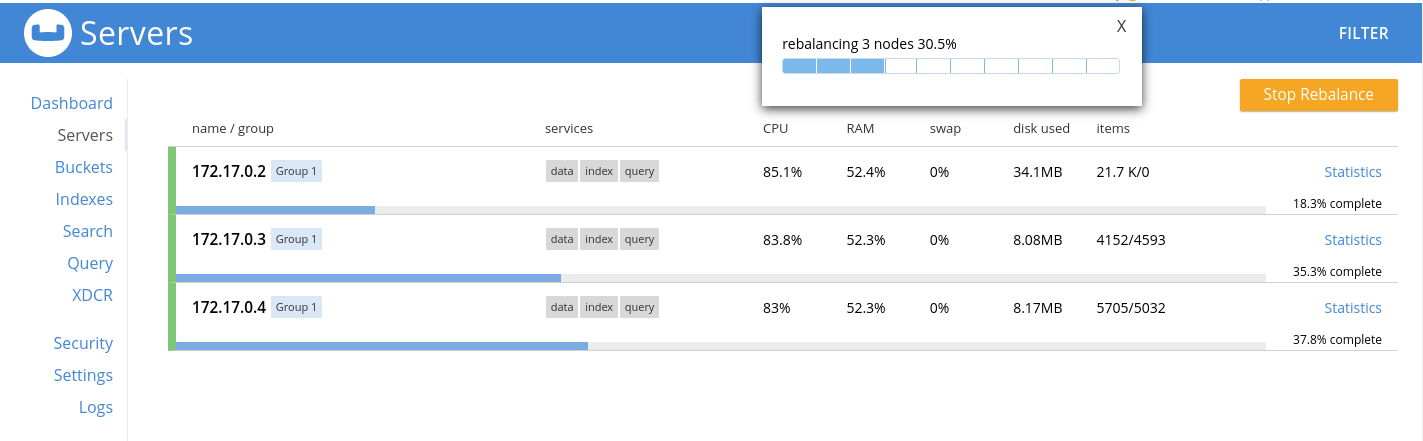Screen dimensions: 1423x441
Task: View Statistics for node 172.17.0.3
Action: click(x=1352, y=240)
